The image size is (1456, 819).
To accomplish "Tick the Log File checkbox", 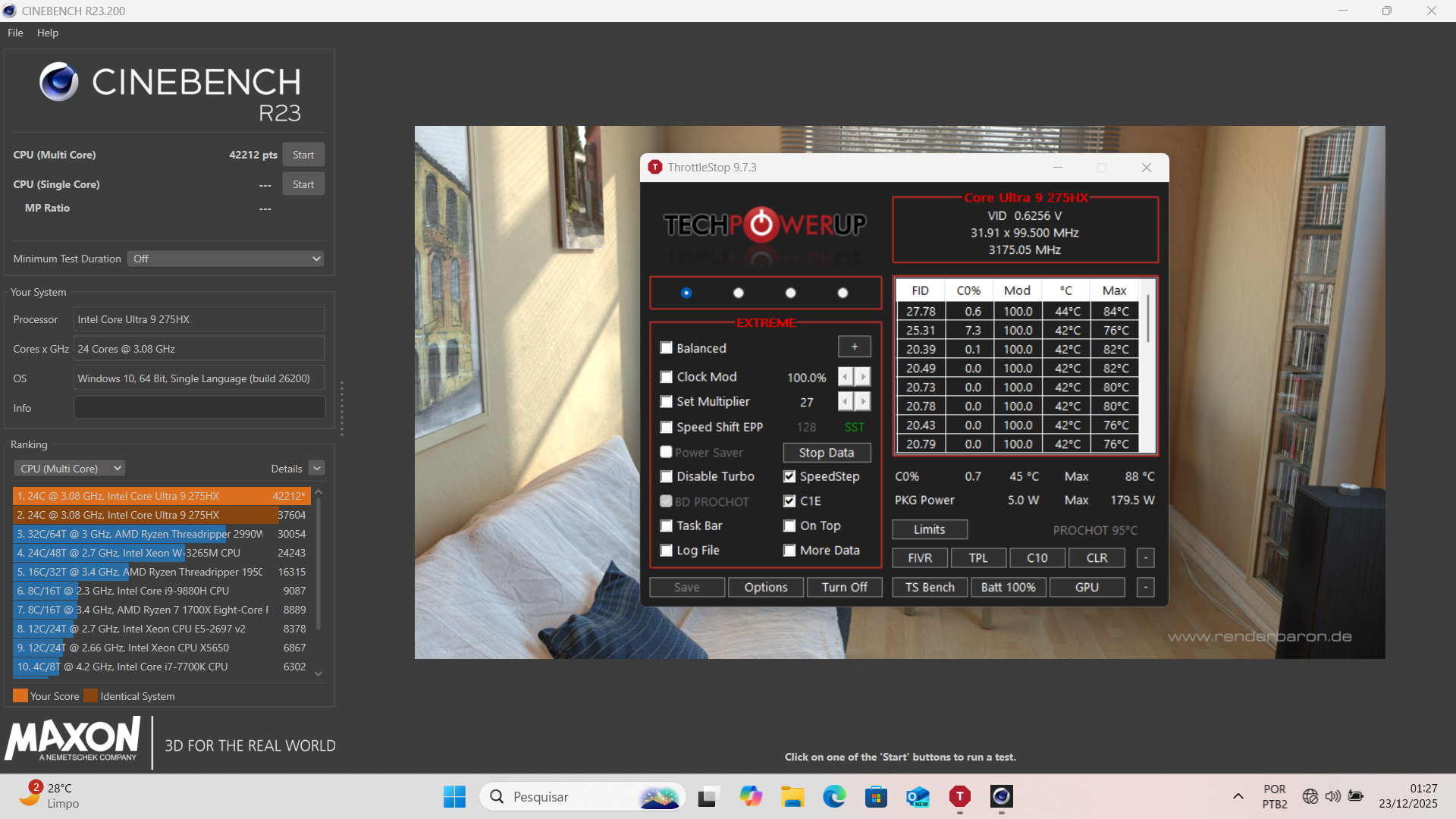I will [667, 551].
